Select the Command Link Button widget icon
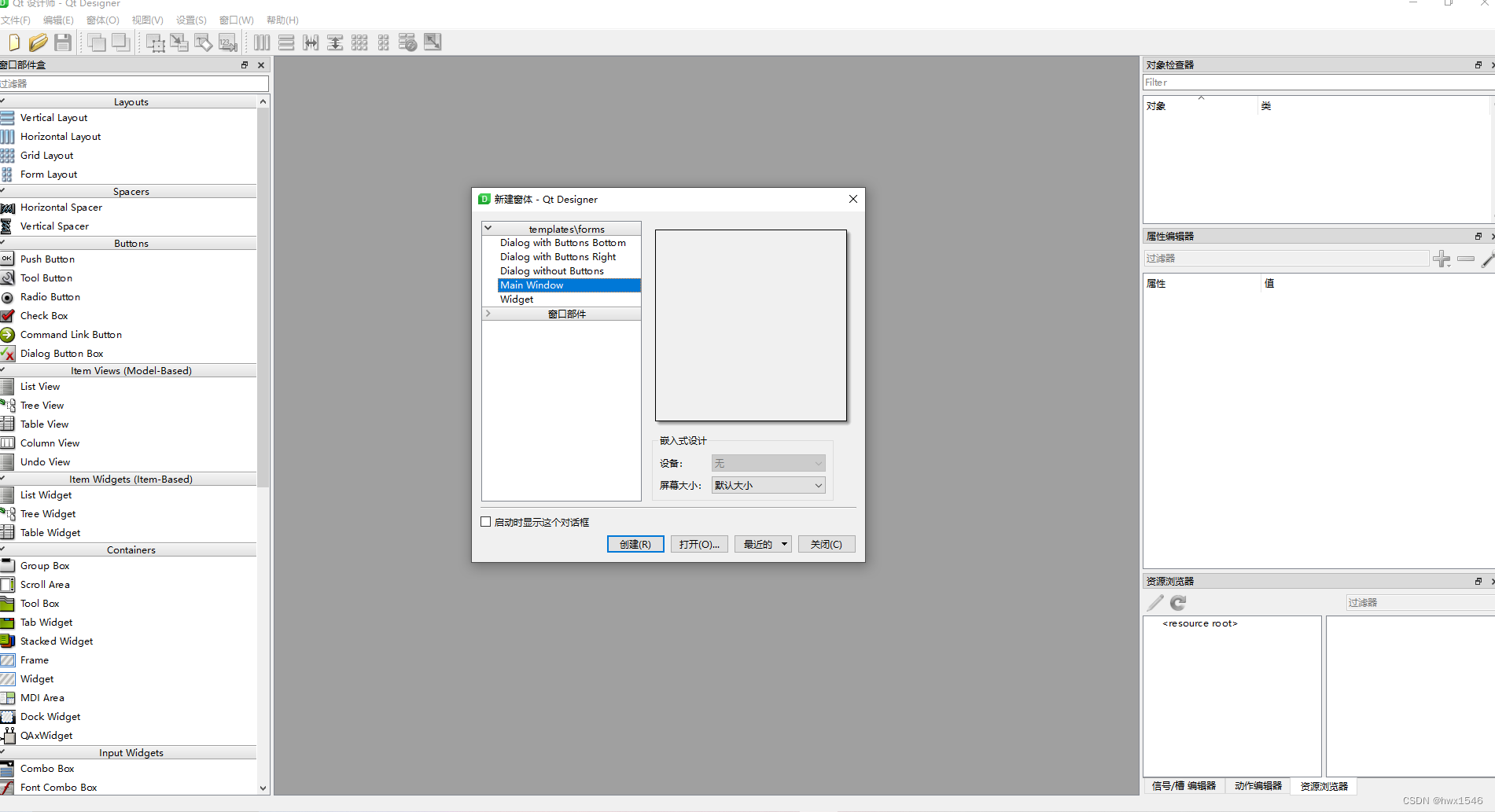 (x=7, y=334)
